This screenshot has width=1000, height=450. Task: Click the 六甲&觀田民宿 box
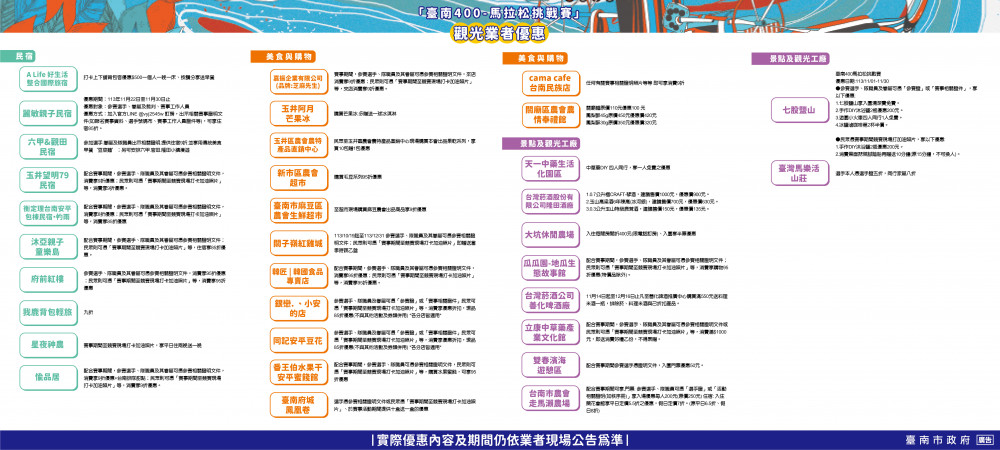(x=48, y=147)
